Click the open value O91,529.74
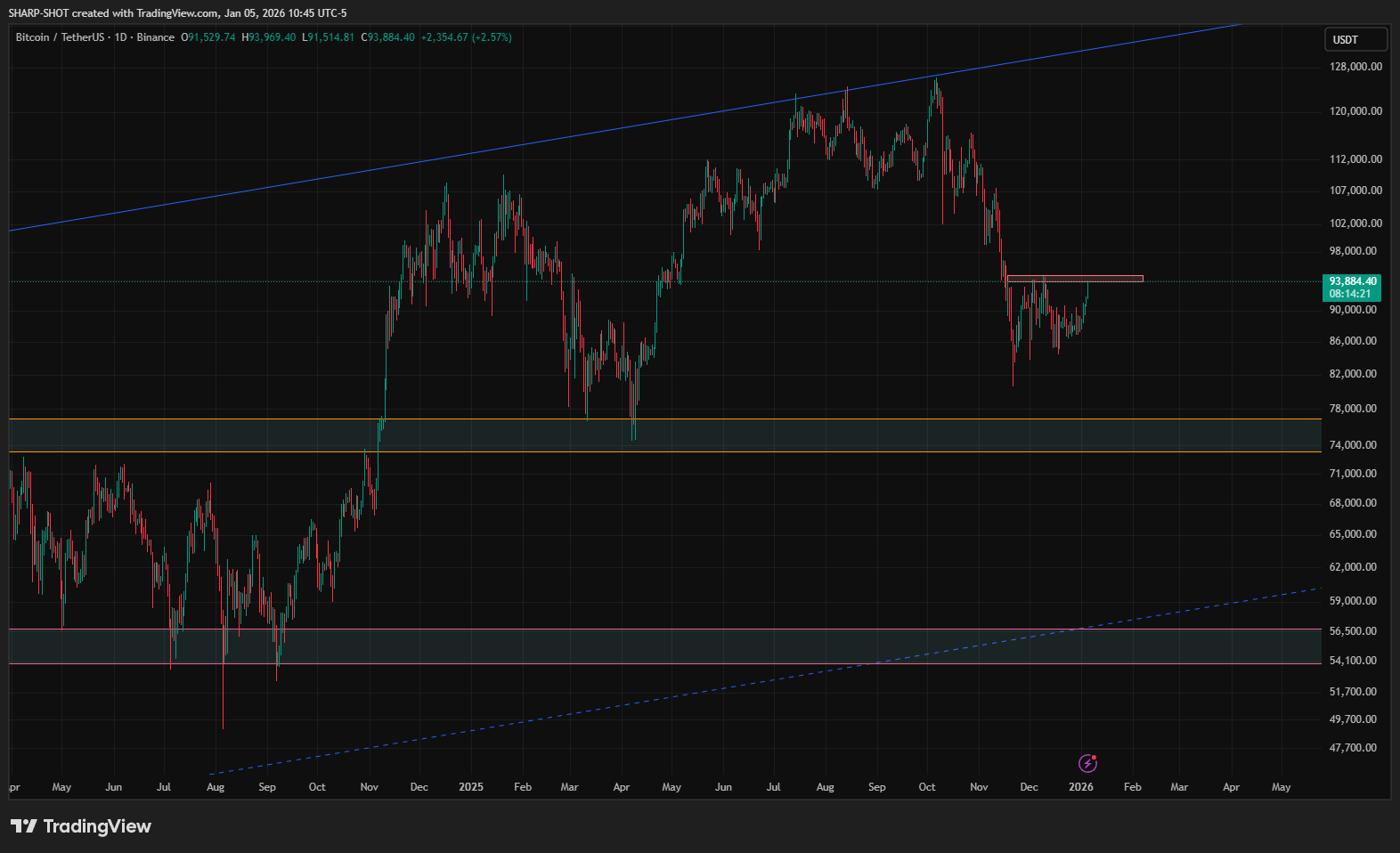The image size is (1400, 853). pos(208,37)
